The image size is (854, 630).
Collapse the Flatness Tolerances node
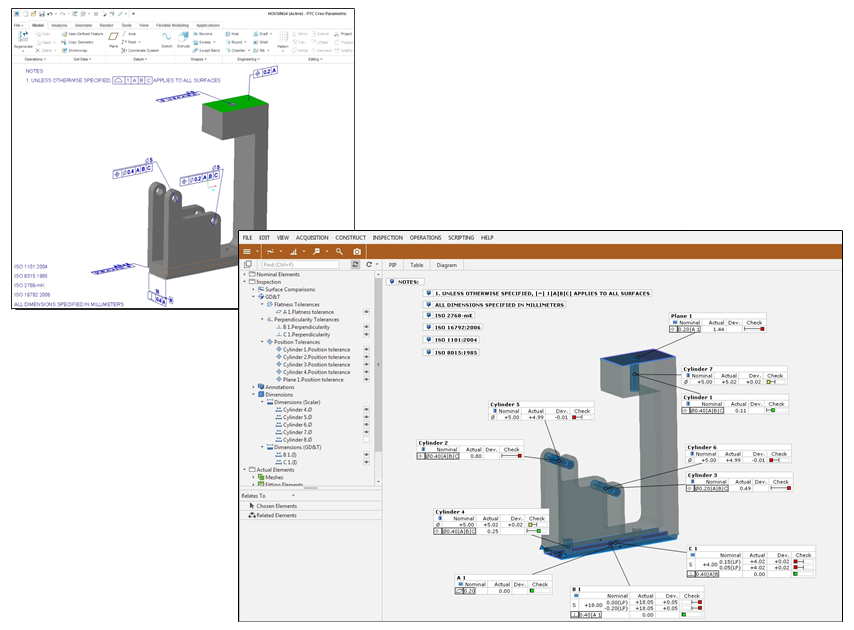pyautogui.click(x=262, y=304)
